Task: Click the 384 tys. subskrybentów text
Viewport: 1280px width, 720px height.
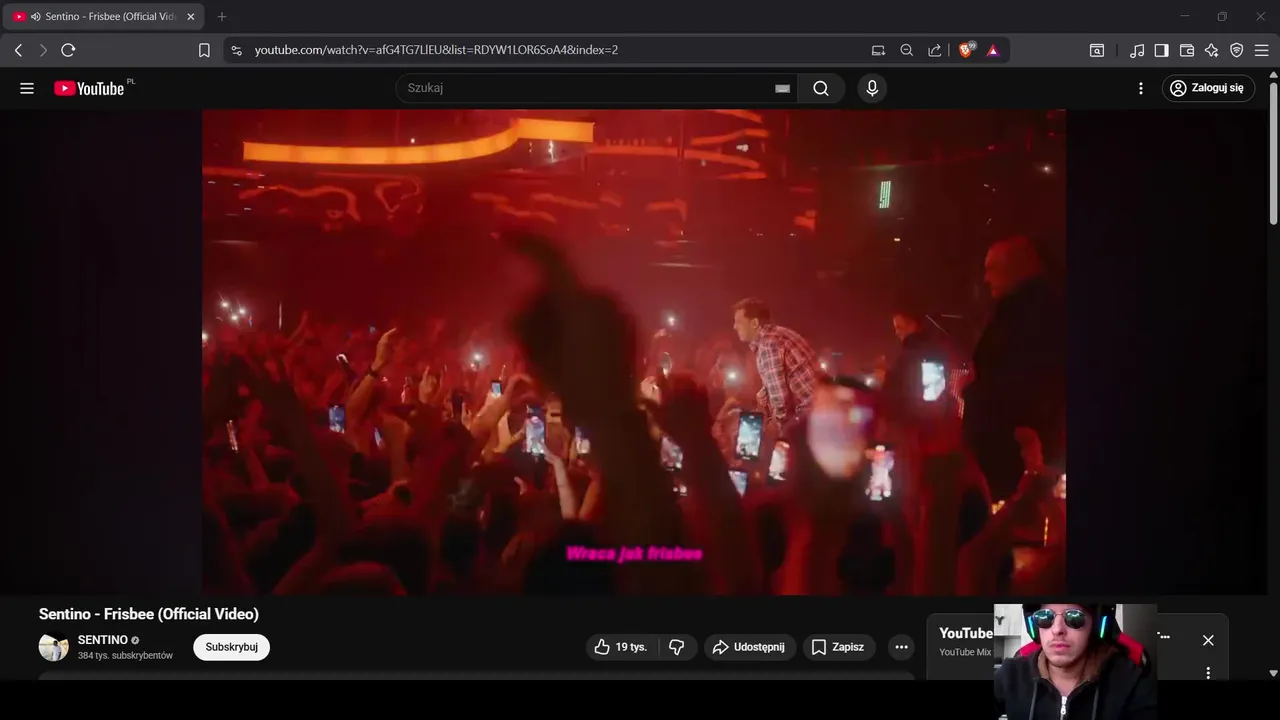Action: click(x=125, y=656)
